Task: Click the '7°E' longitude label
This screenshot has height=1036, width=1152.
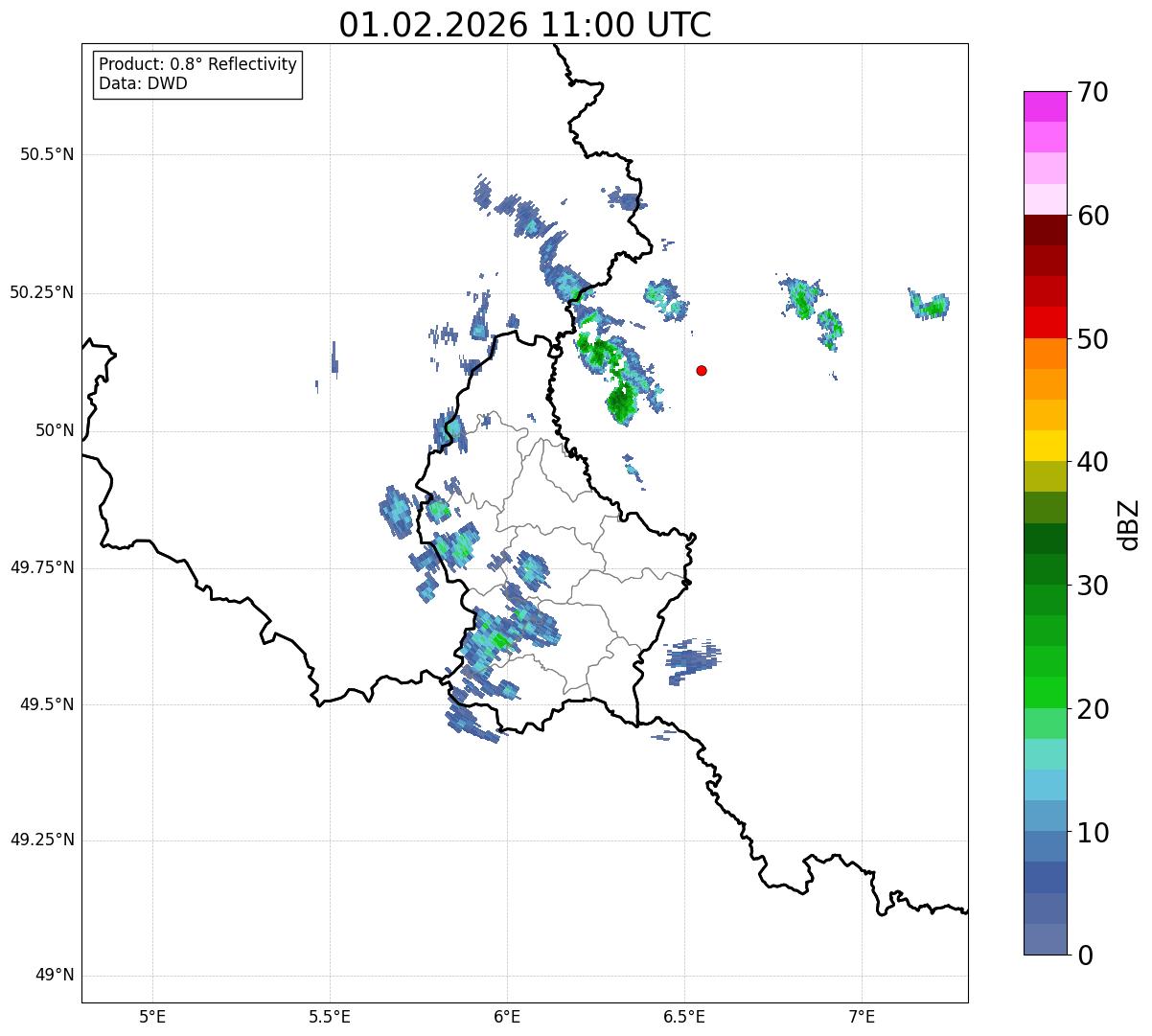Action: (862, 1016)
